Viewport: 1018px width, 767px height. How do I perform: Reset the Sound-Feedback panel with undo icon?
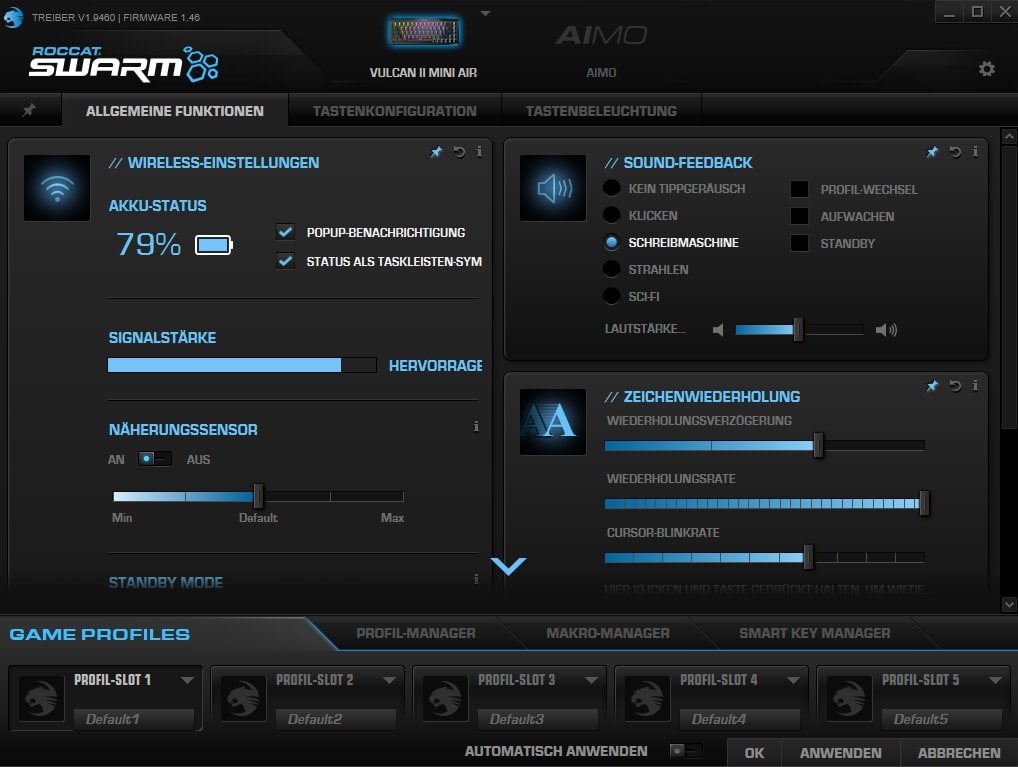955,152
